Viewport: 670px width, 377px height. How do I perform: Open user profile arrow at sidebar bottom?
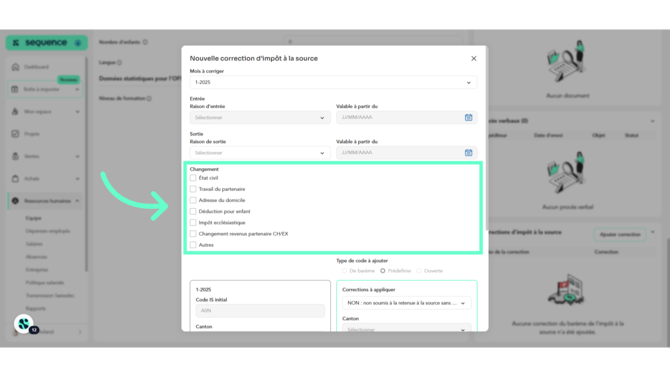click(x=80, y=332)
